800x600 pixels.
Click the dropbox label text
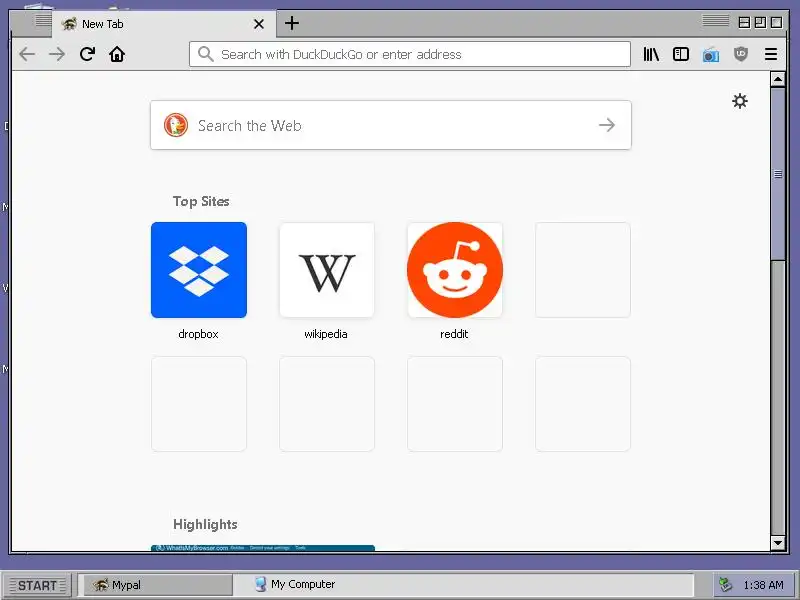[198, 334]
